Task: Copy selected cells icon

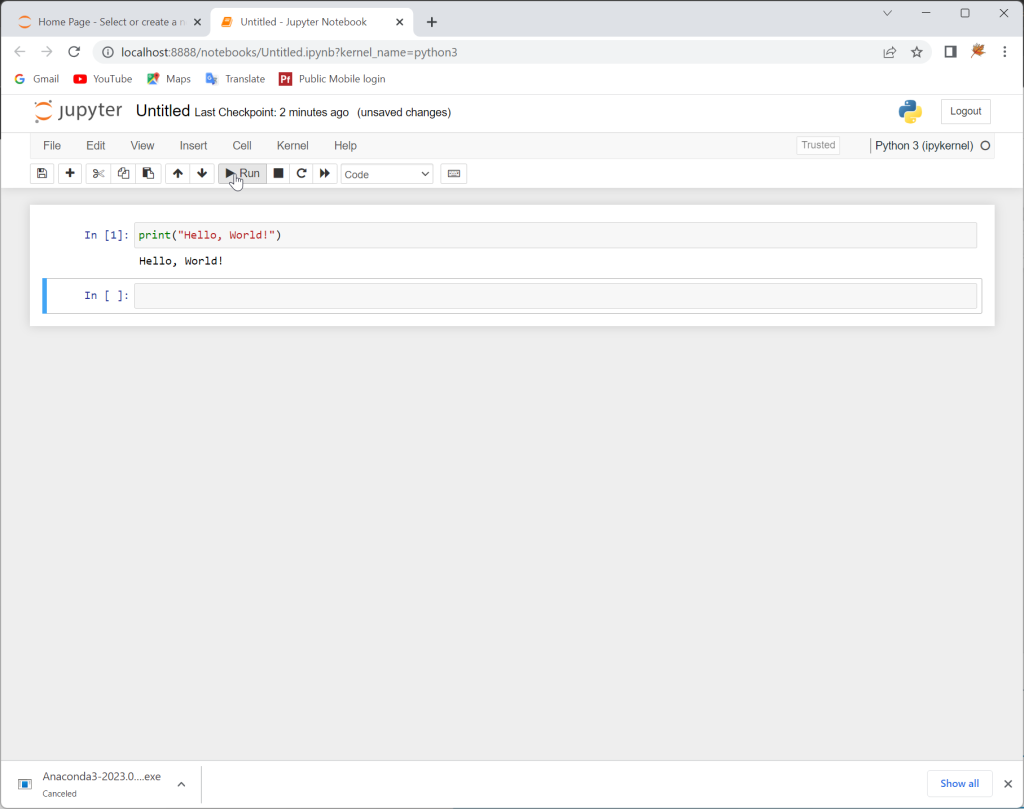Action: tap(123, 174)
